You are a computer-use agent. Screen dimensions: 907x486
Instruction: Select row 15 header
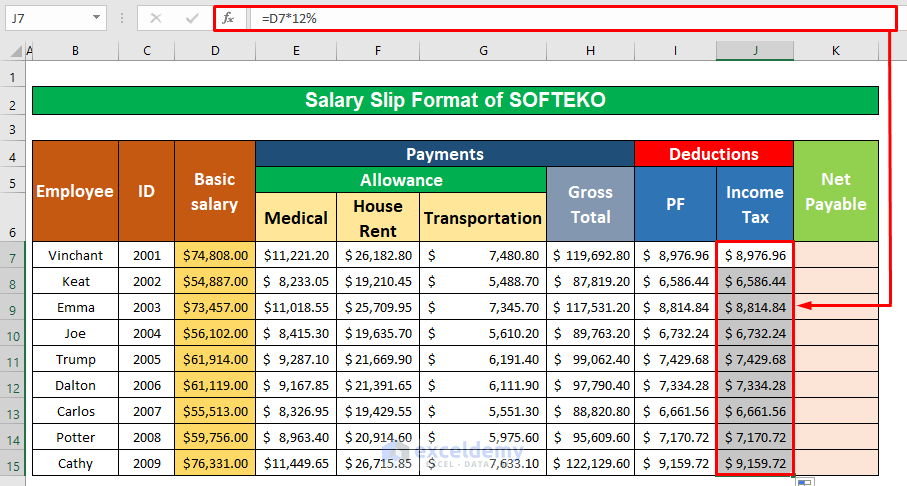point(12,463)
